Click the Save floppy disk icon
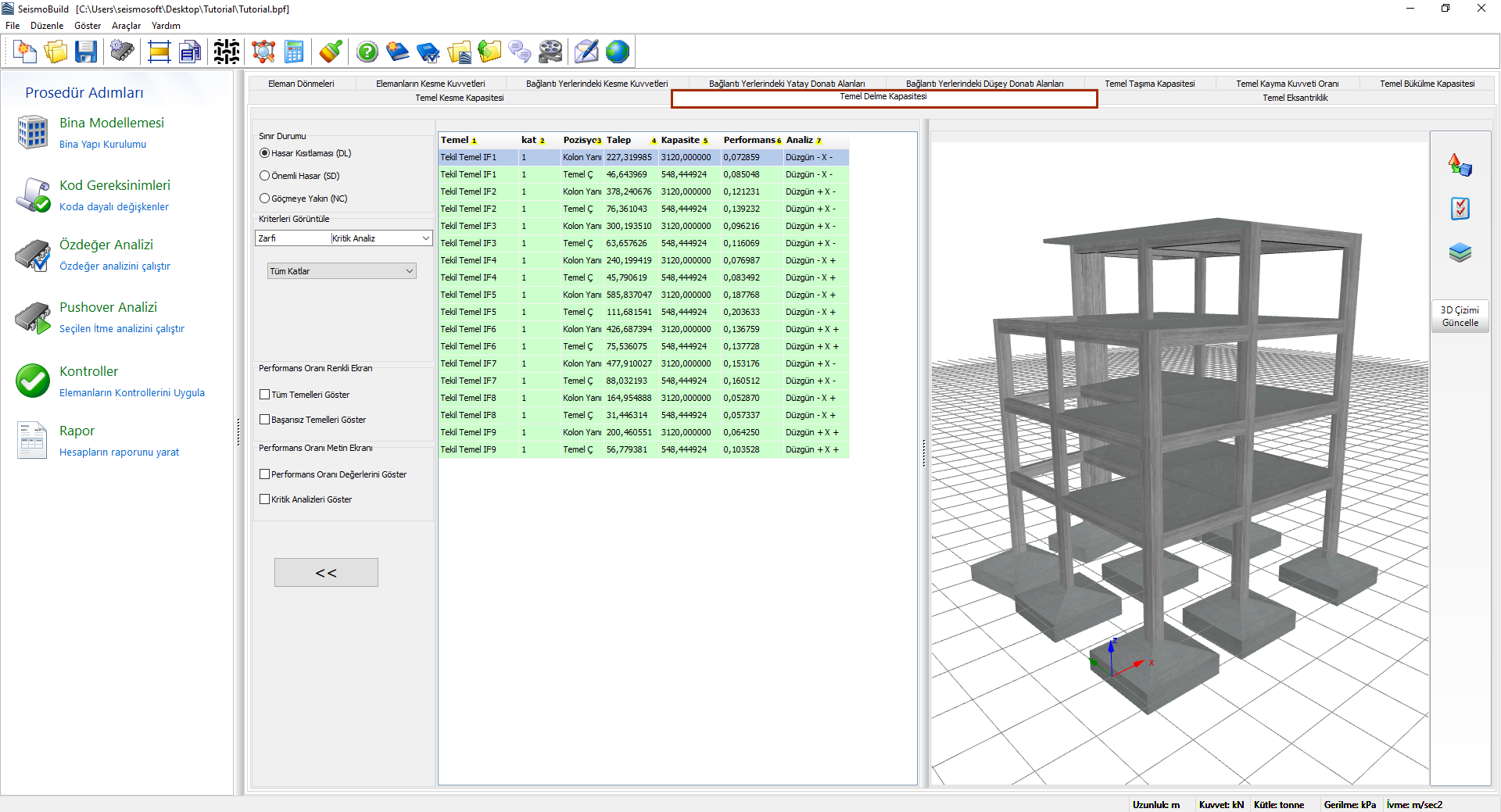 tap(86, 52)
